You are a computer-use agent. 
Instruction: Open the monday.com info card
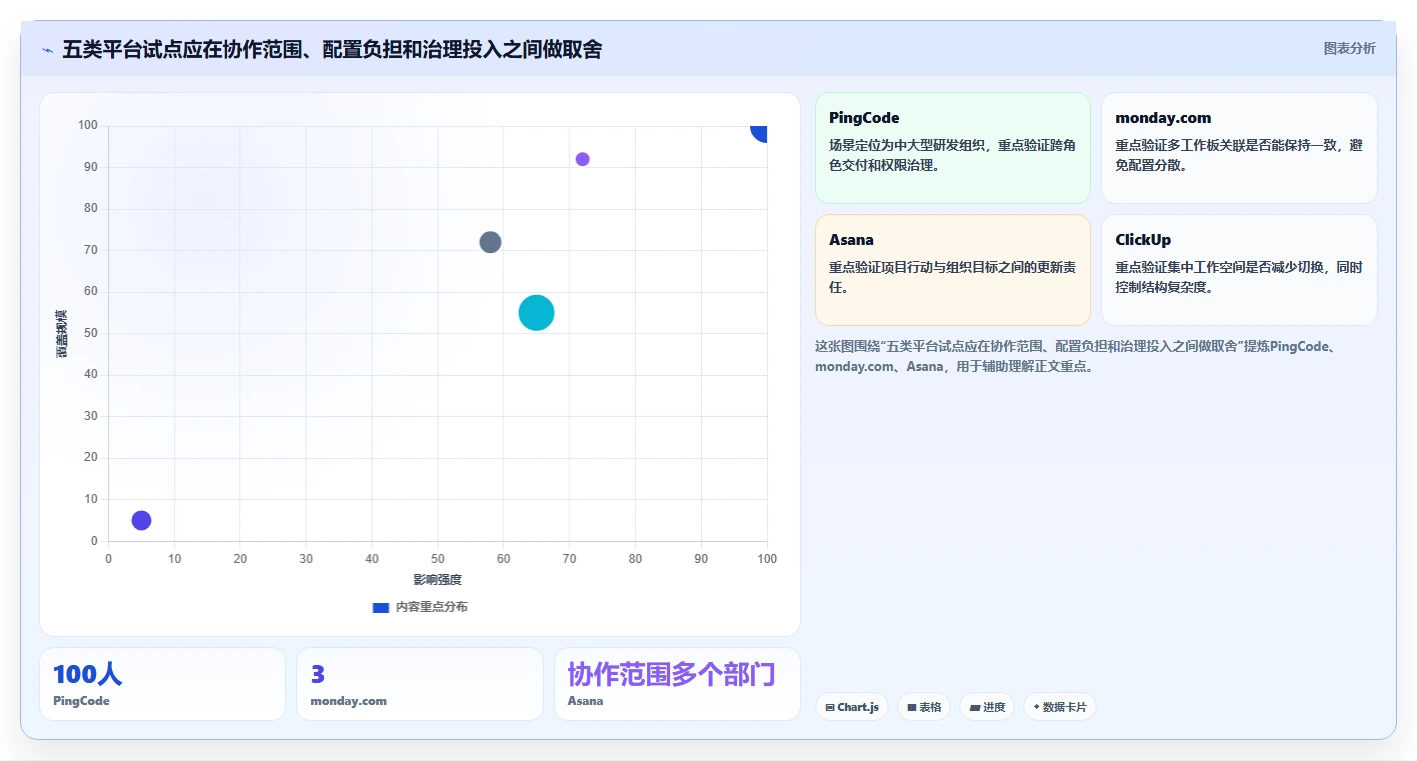(1239, 148)
